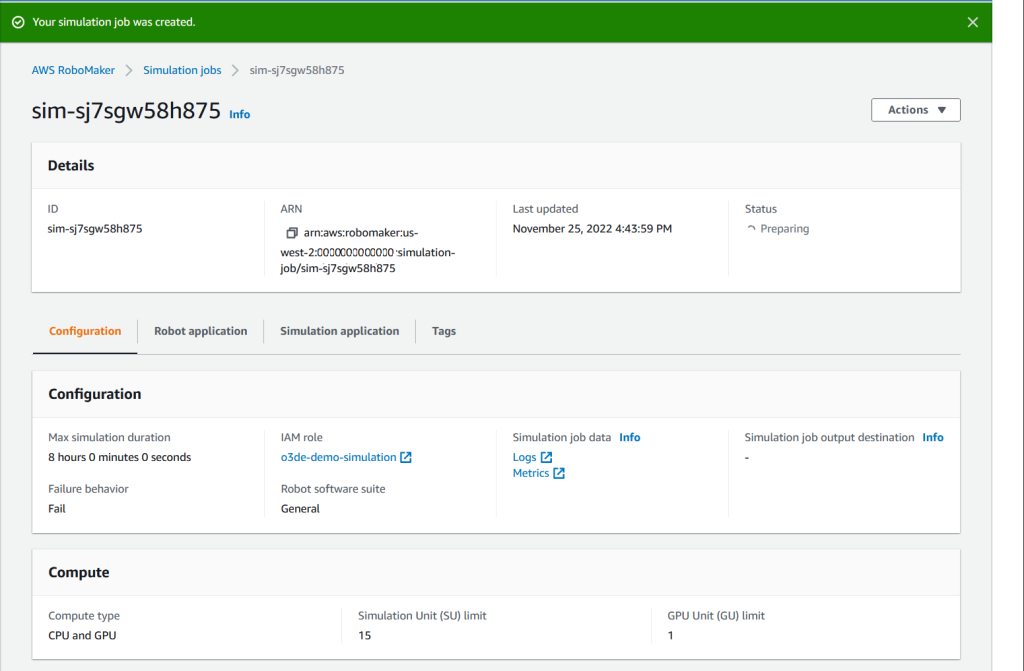
Task: Click the Configuration panel heading
Action: point(95,394)
